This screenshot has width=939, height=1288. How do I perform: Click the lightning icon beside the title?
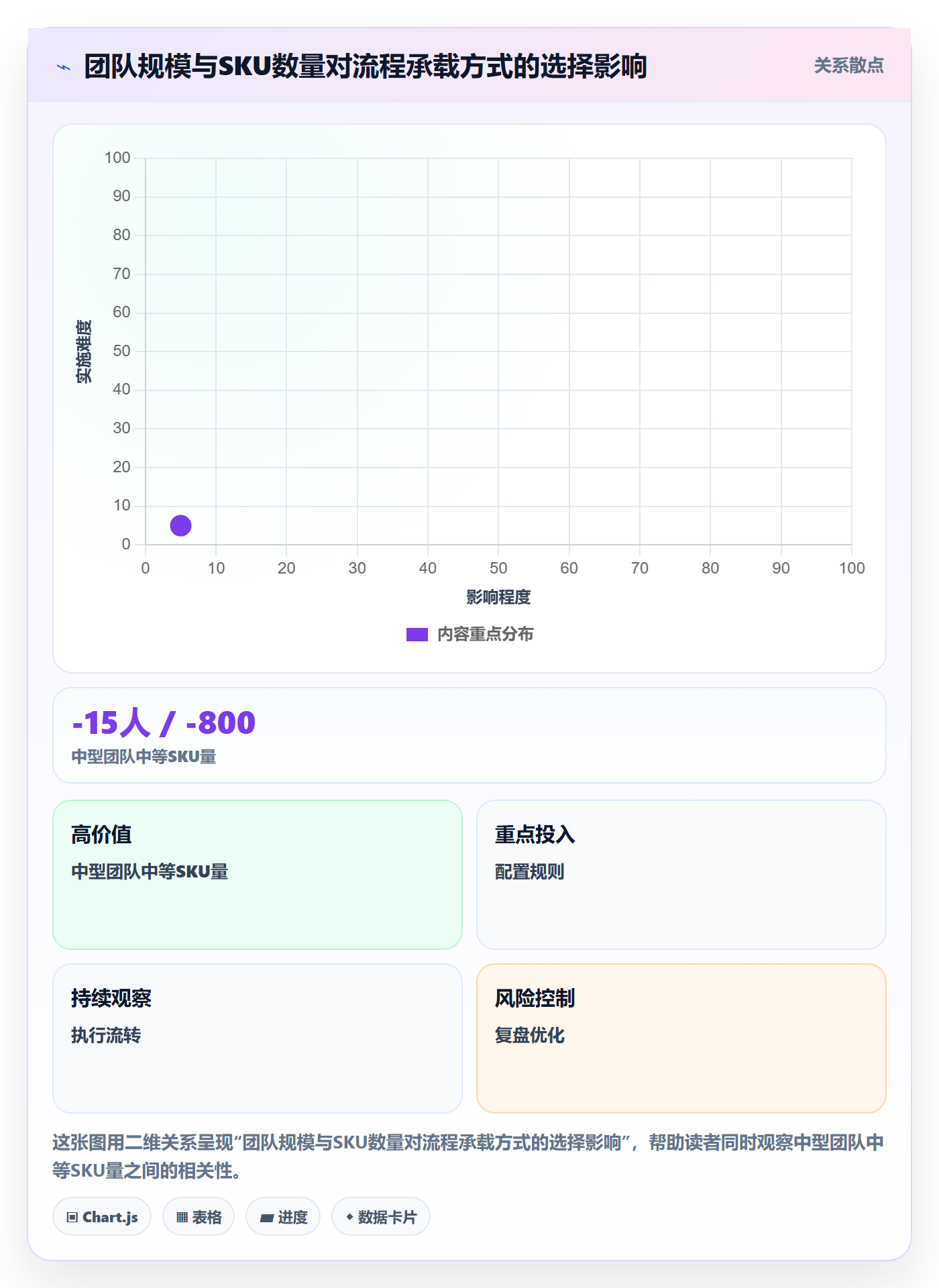click(64, 67)
